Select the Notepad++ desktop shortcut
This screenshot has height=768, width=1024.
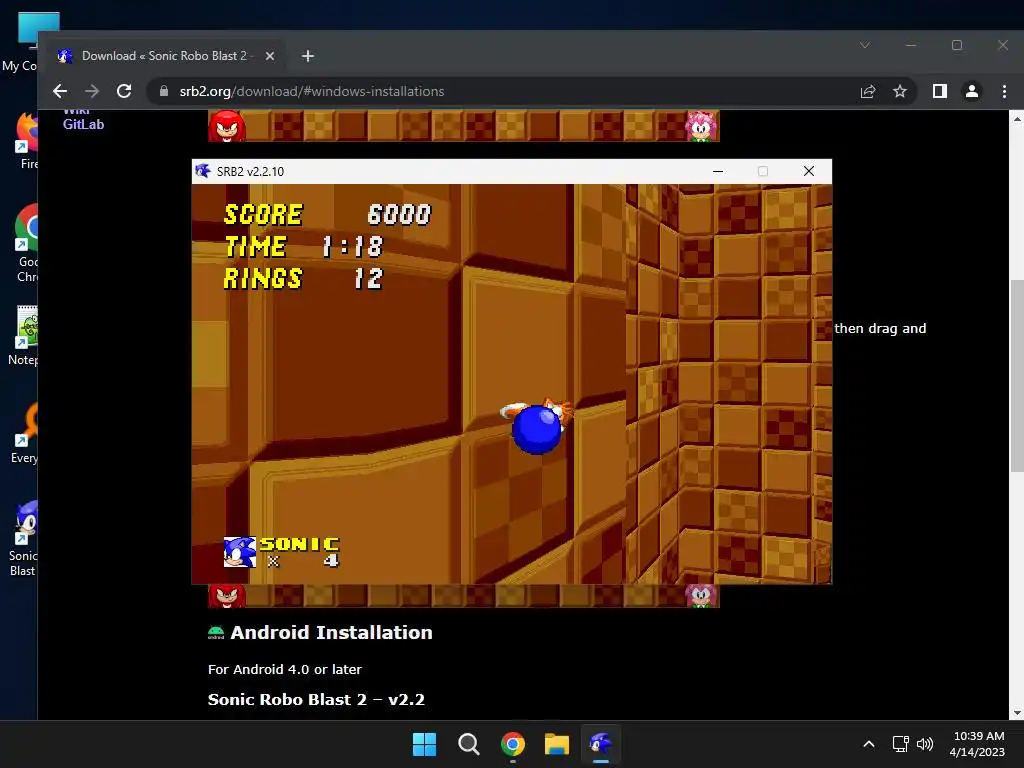[x=24, y=336]
